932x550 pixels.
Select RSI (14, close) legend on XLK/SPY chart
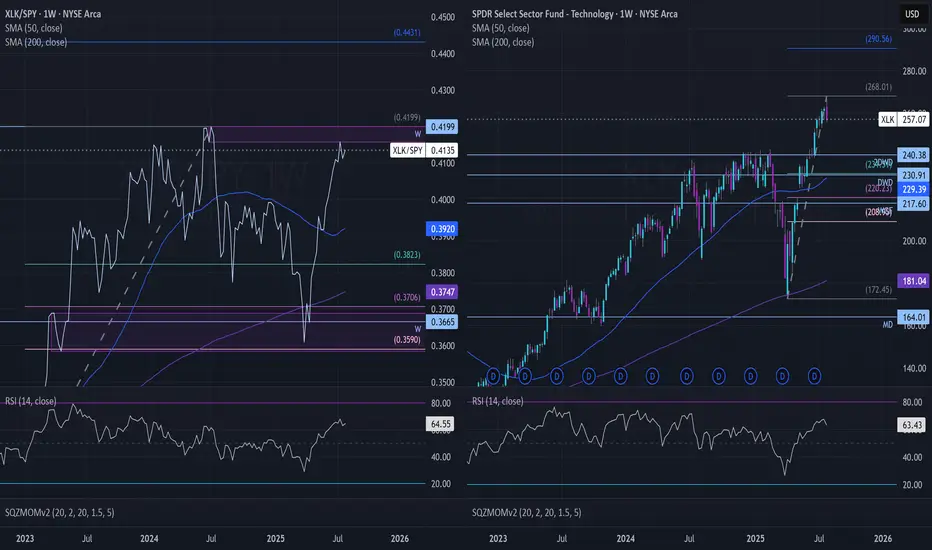click(30, 401)
